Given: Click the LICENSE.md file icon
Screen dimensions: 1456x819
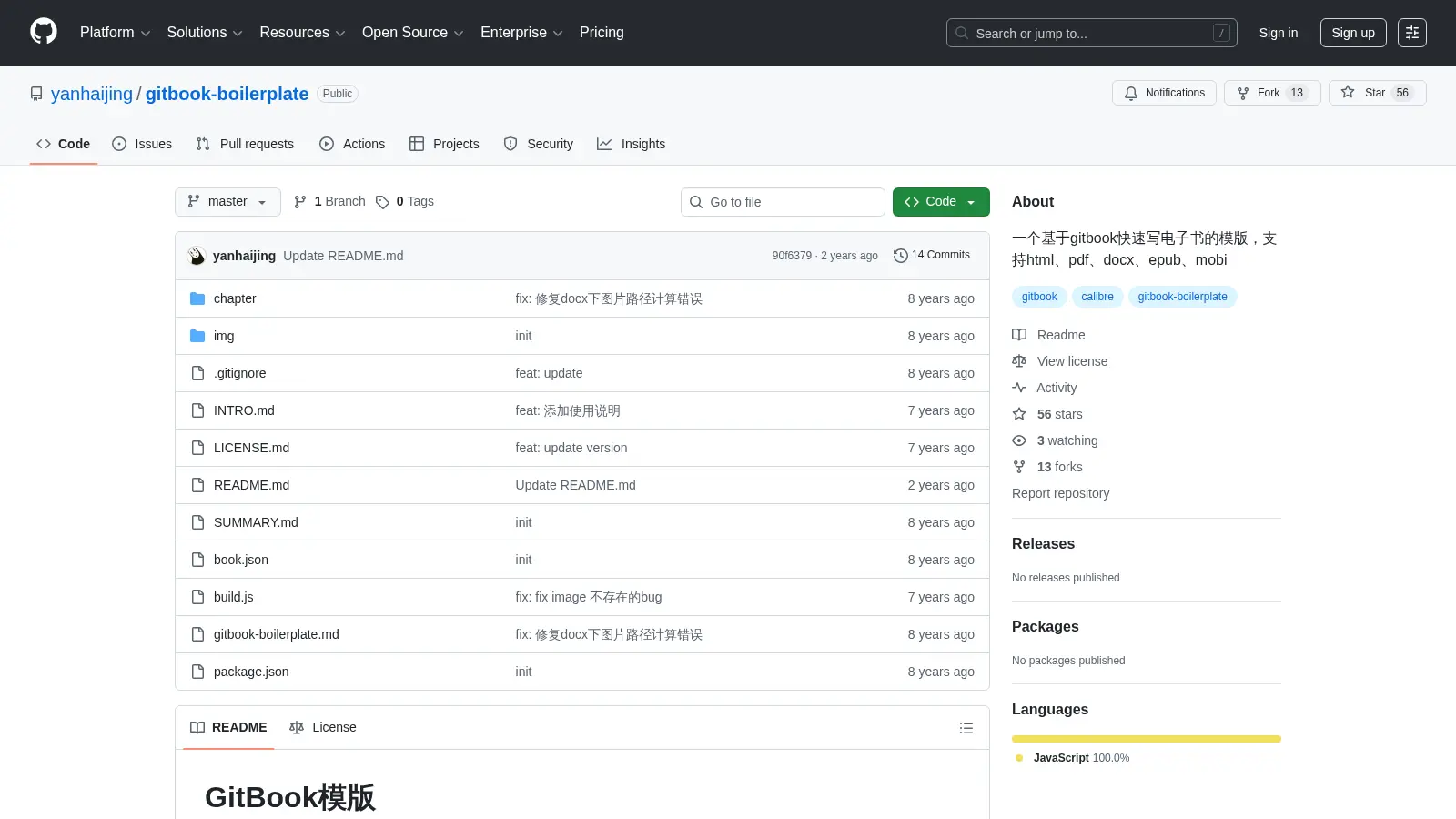Looking at the screenshot, I should point(197,448).
